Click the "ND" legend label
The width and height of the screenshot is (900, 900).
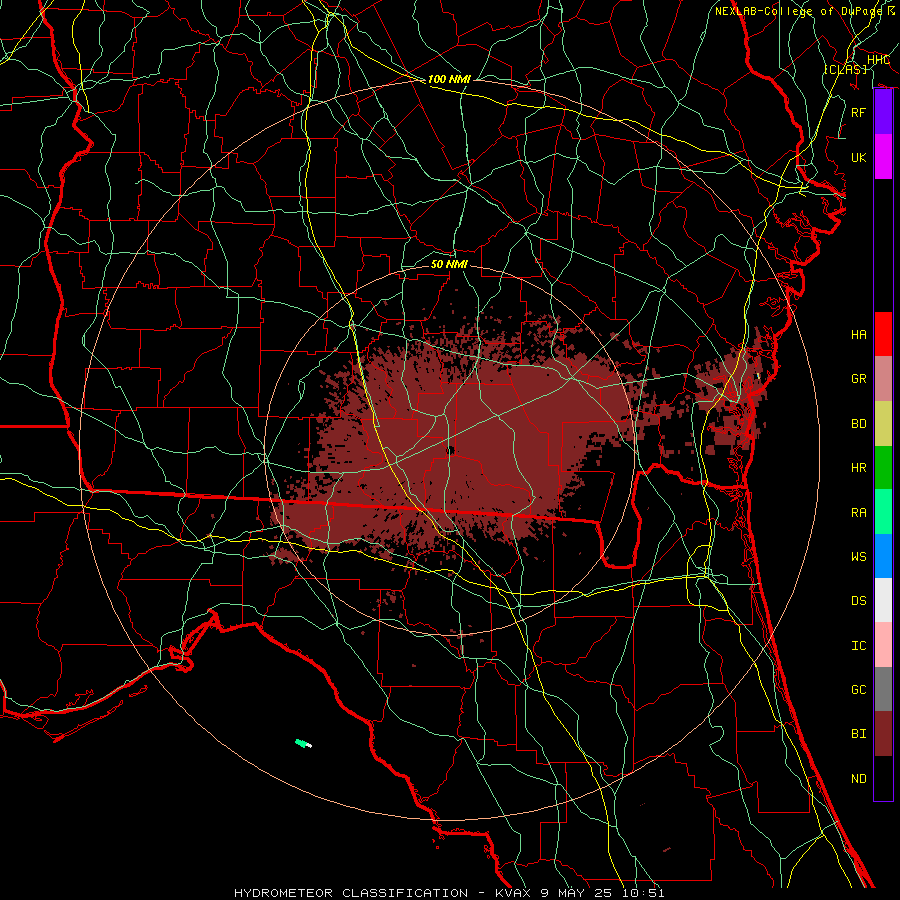859,779
